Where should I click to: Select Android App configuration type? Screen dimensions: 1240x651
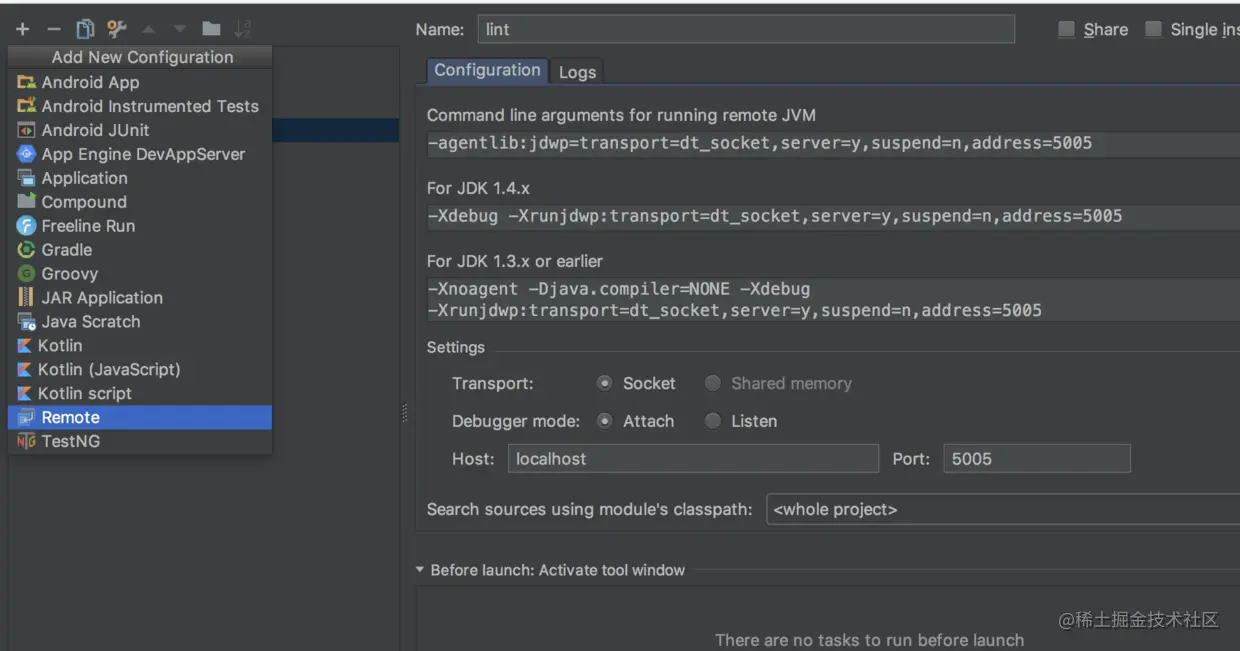[x=140, y=82]
